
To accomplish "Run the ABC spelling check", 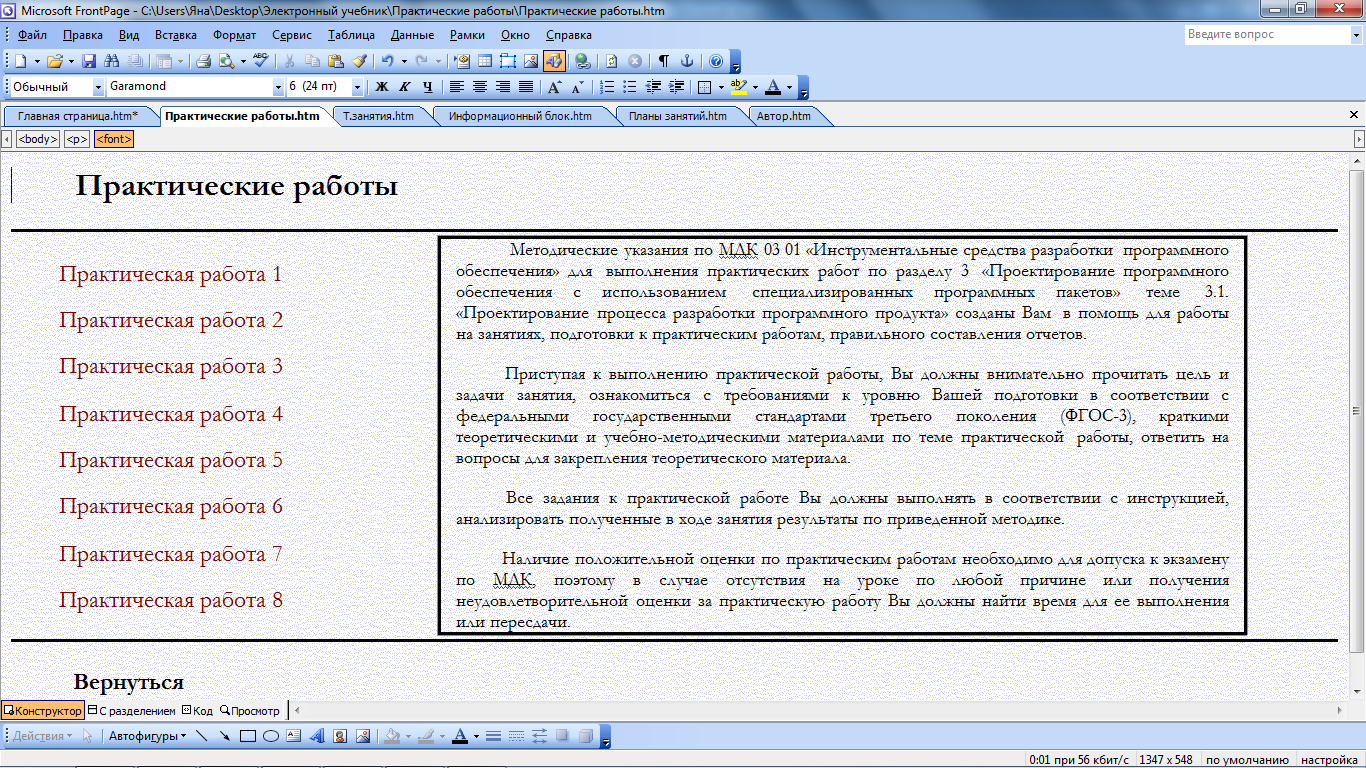I will pyautogui.click(x=261, y=61).
